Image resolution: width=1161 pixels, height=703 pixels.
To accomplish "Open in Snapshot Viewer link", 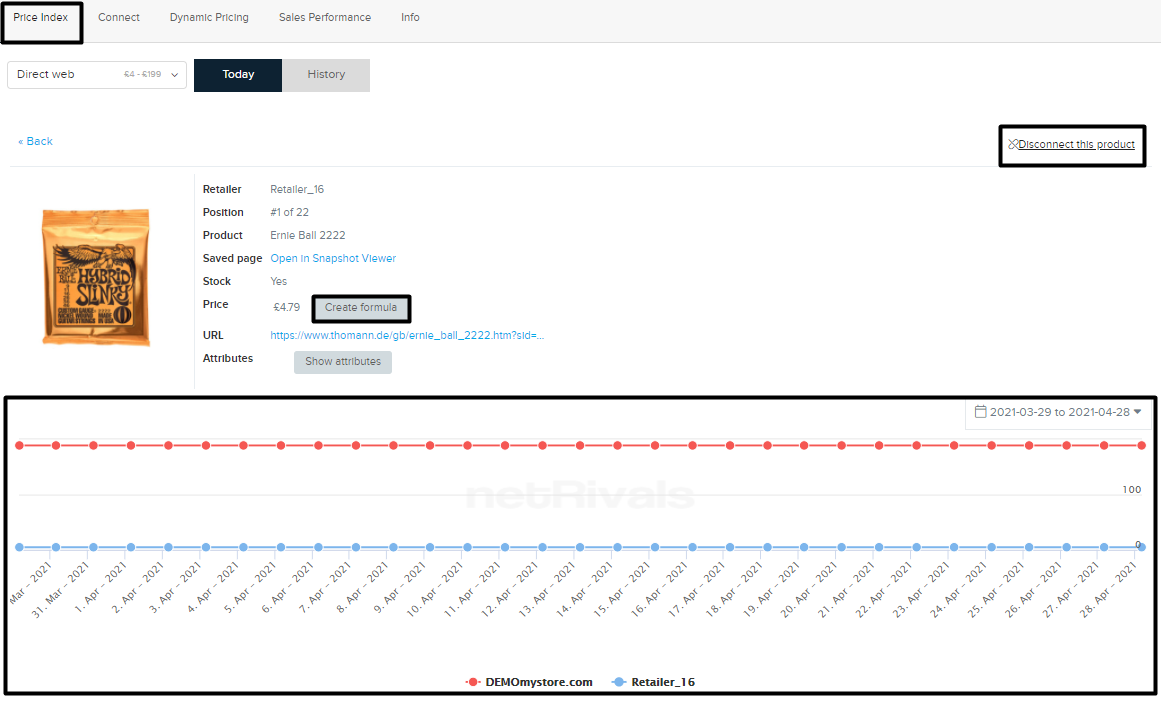I will click(333, 259).
